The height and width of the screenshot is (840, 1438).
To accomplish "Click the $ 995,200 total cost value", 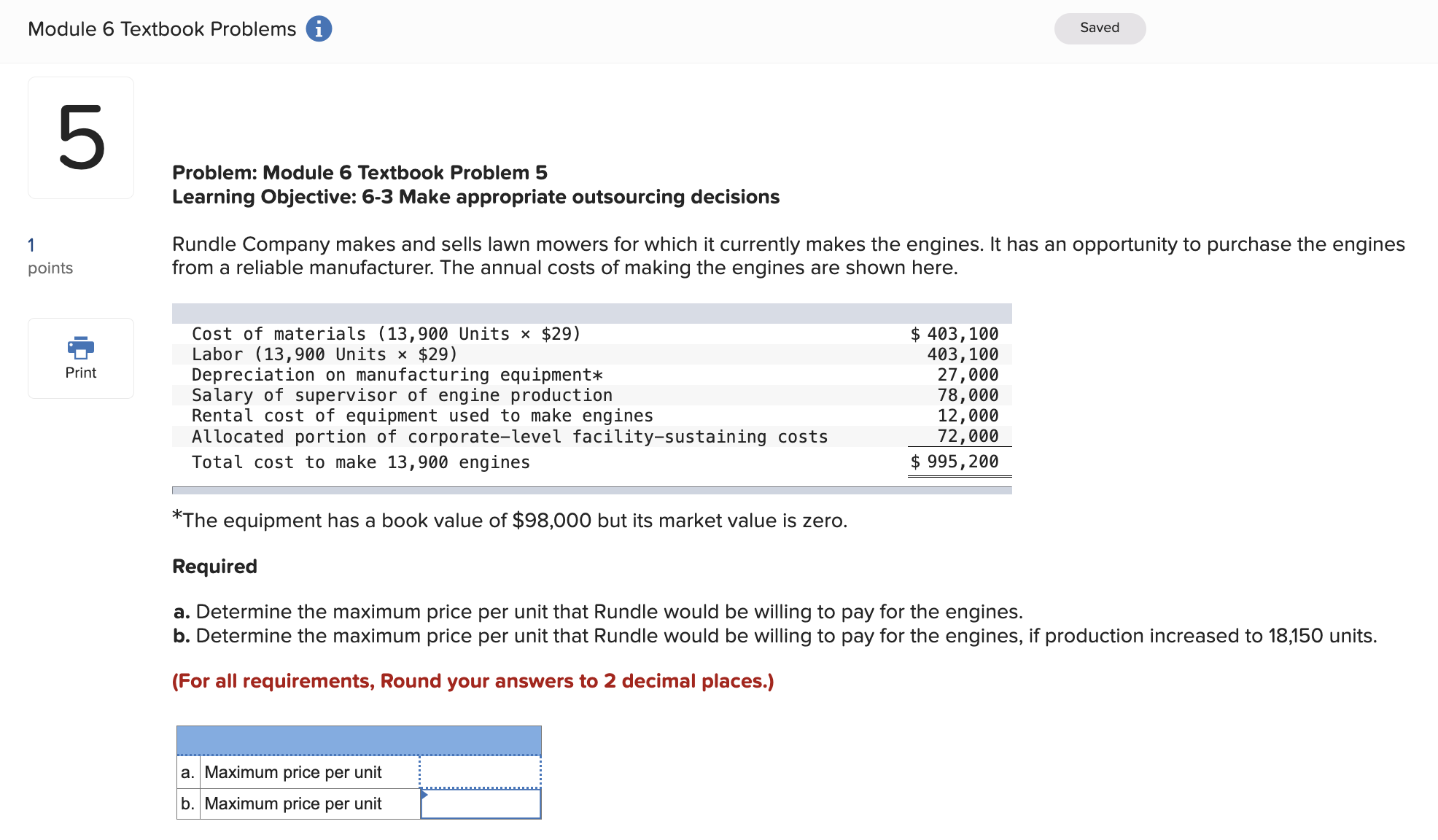I will pos(955,462).
